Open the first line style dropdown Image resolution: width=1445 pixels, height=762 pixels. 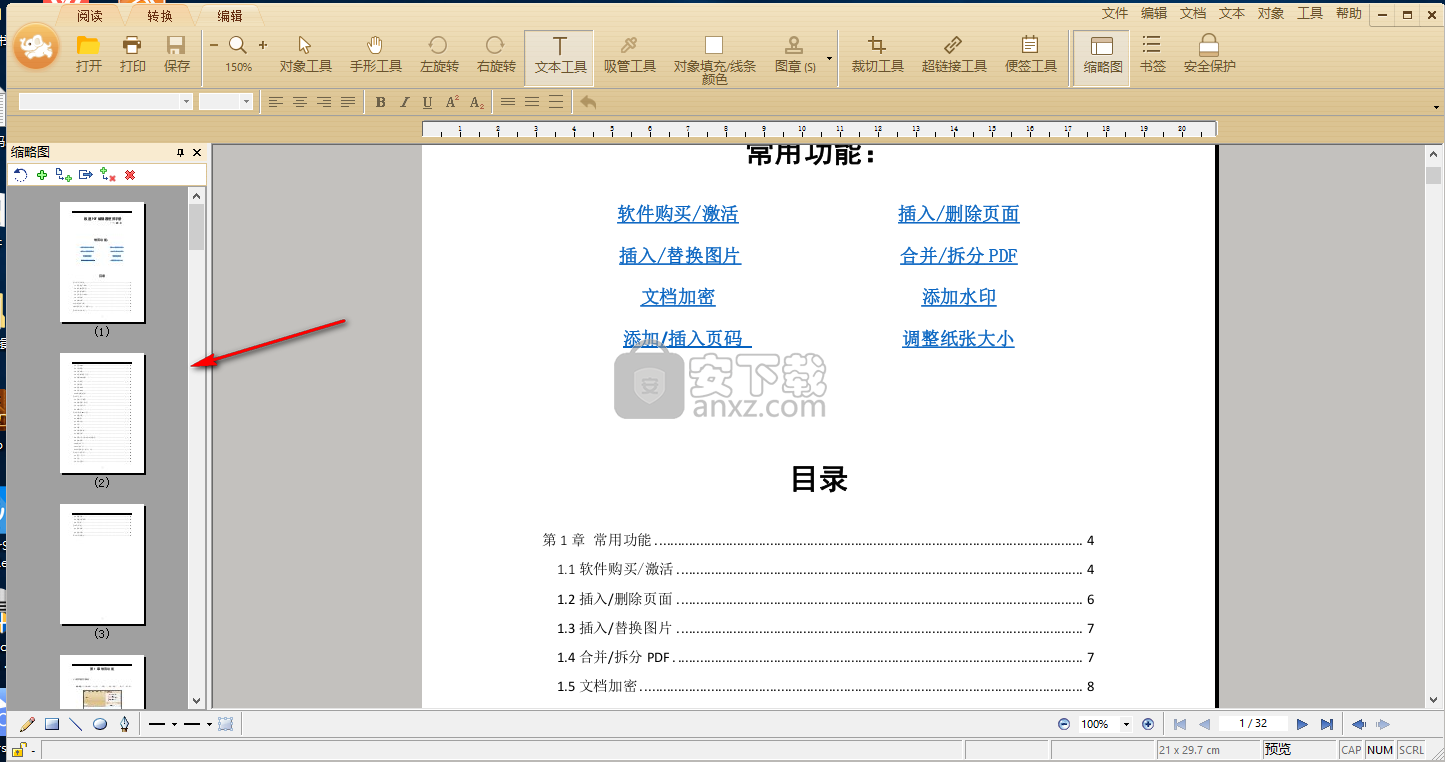click(174, 724)
